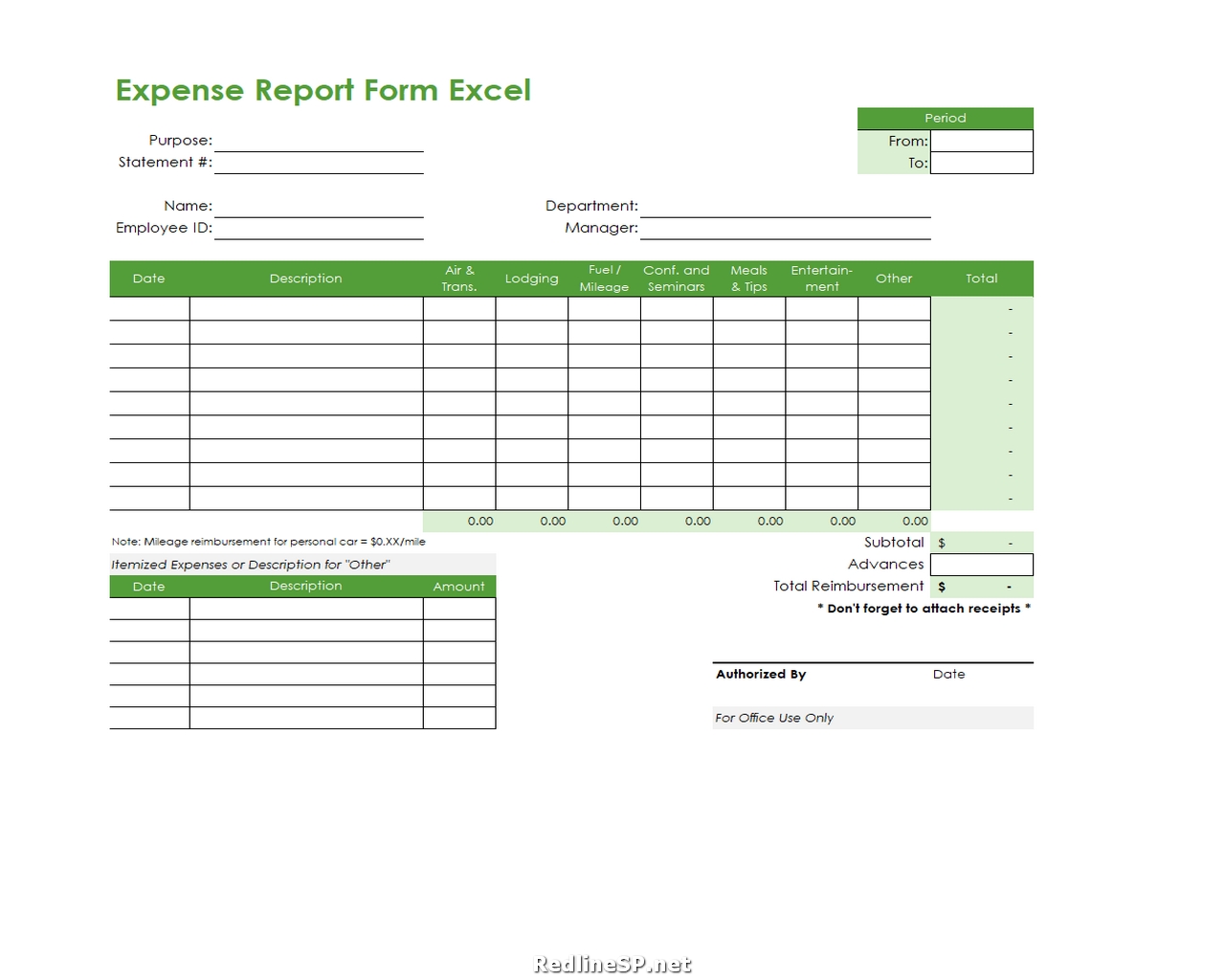1225x980 pixels.
Task: Click the 'Itemized Expenses or Description' heading
Action: point(251,565)
